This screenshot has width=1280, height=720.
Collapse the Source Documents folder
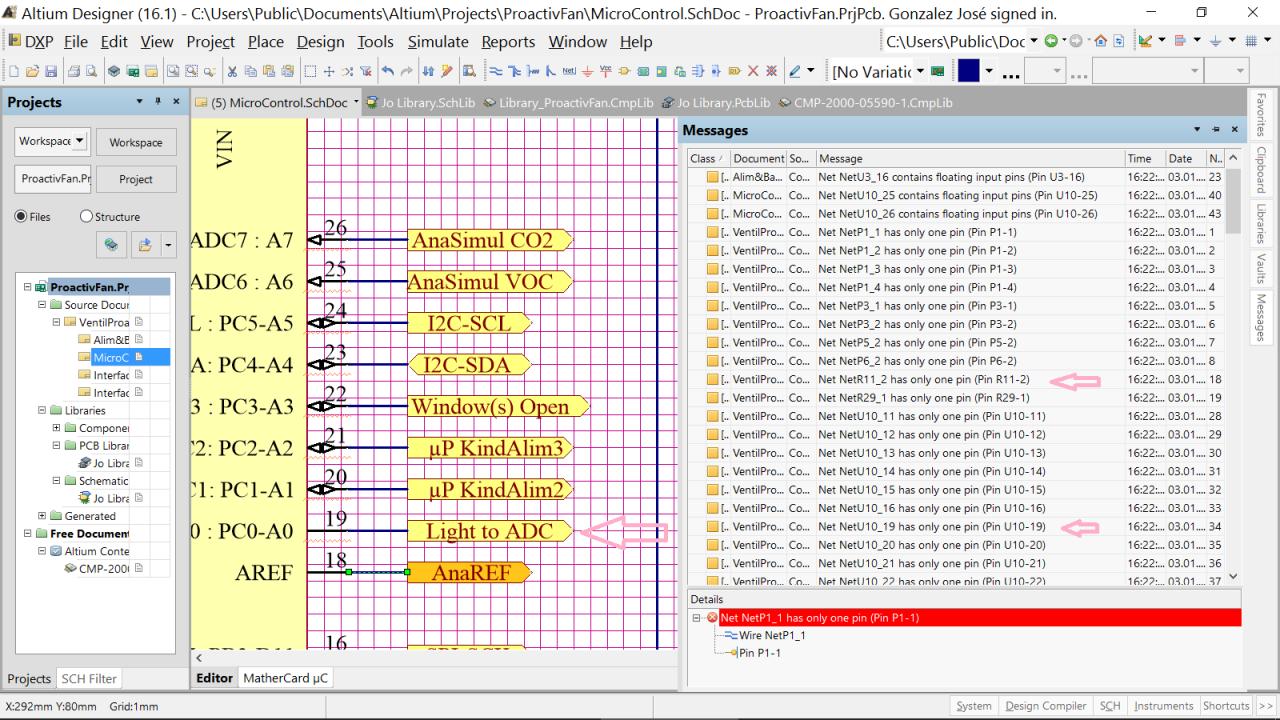pos(42,305)
